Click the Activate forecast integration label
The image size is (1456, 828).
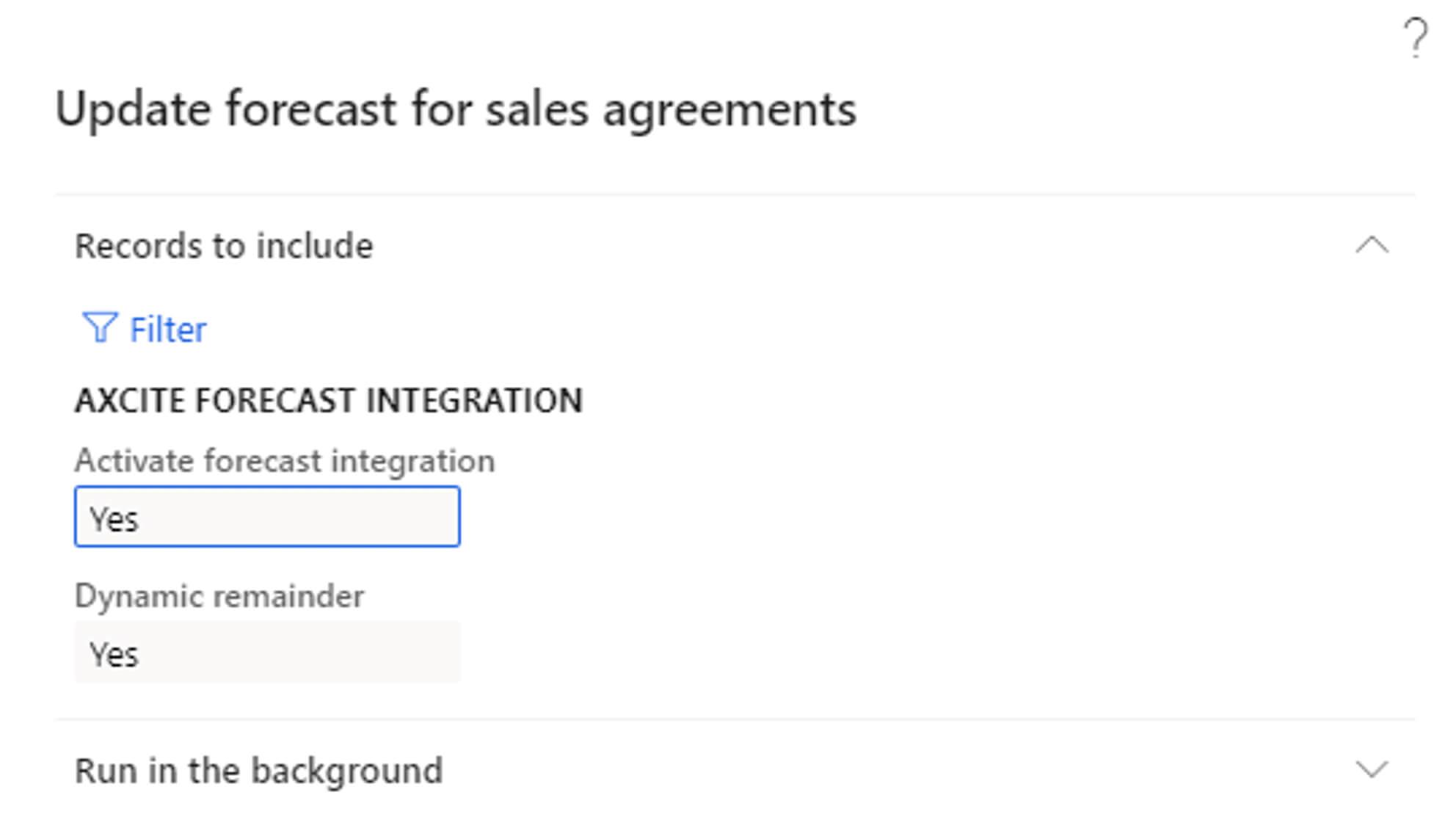click(285, 461)
